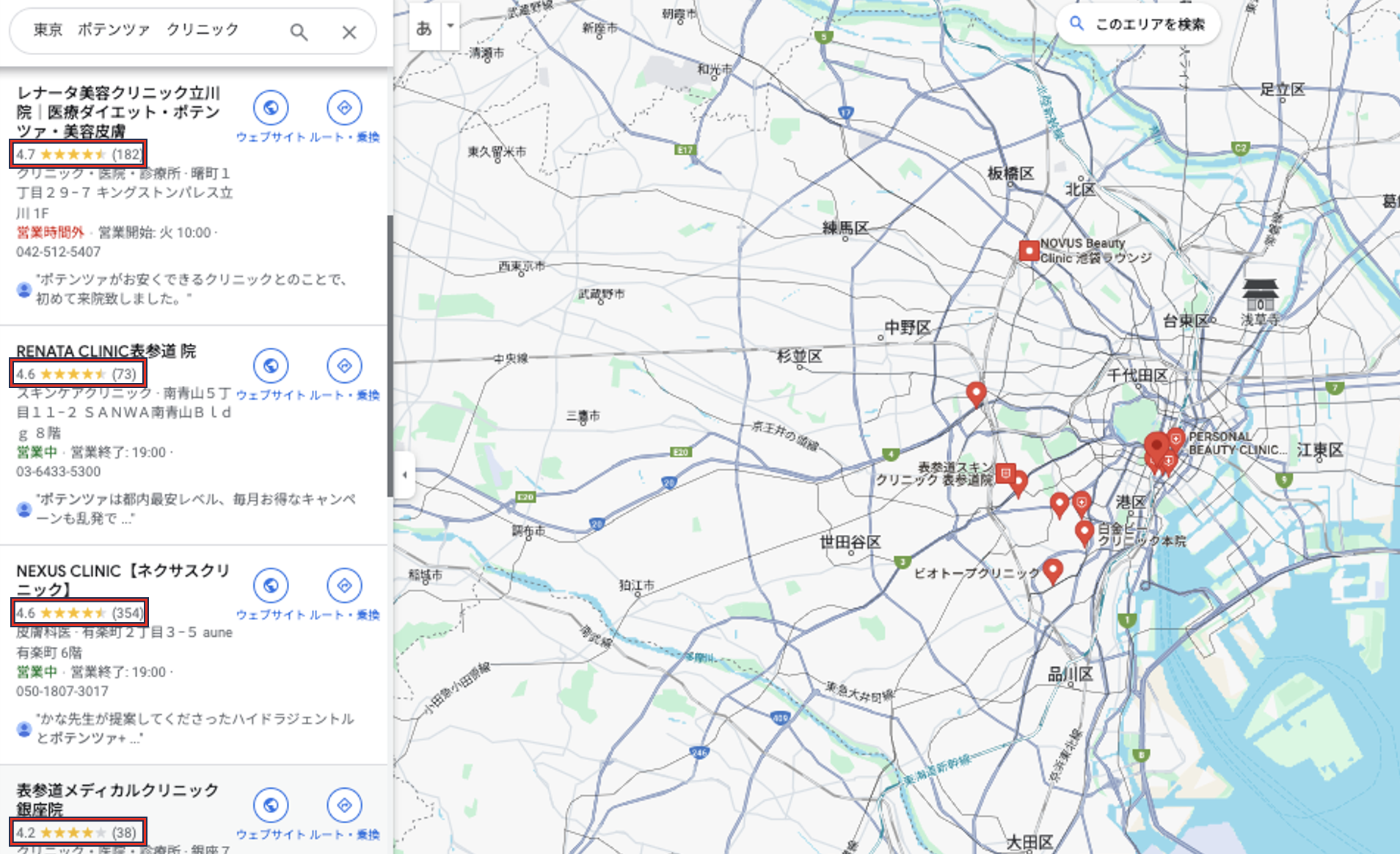
Task: Click review snippet ポテンツァは都内最安レベル
Action: [x=196, y=508]
